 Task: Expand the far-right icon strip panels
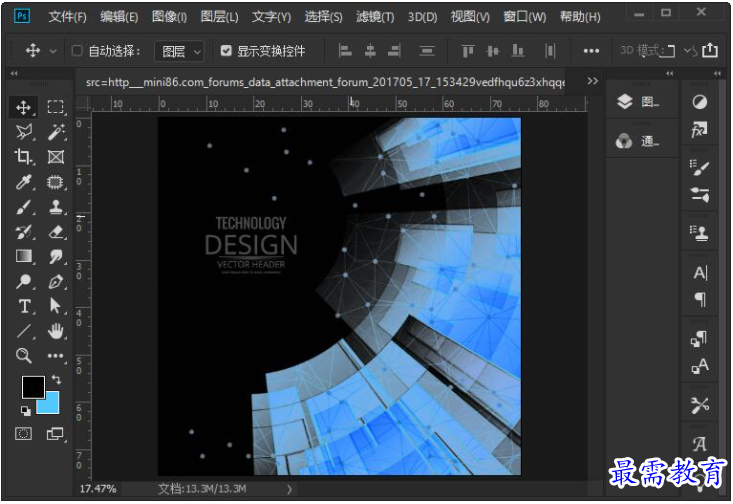[x=717, y=73]
